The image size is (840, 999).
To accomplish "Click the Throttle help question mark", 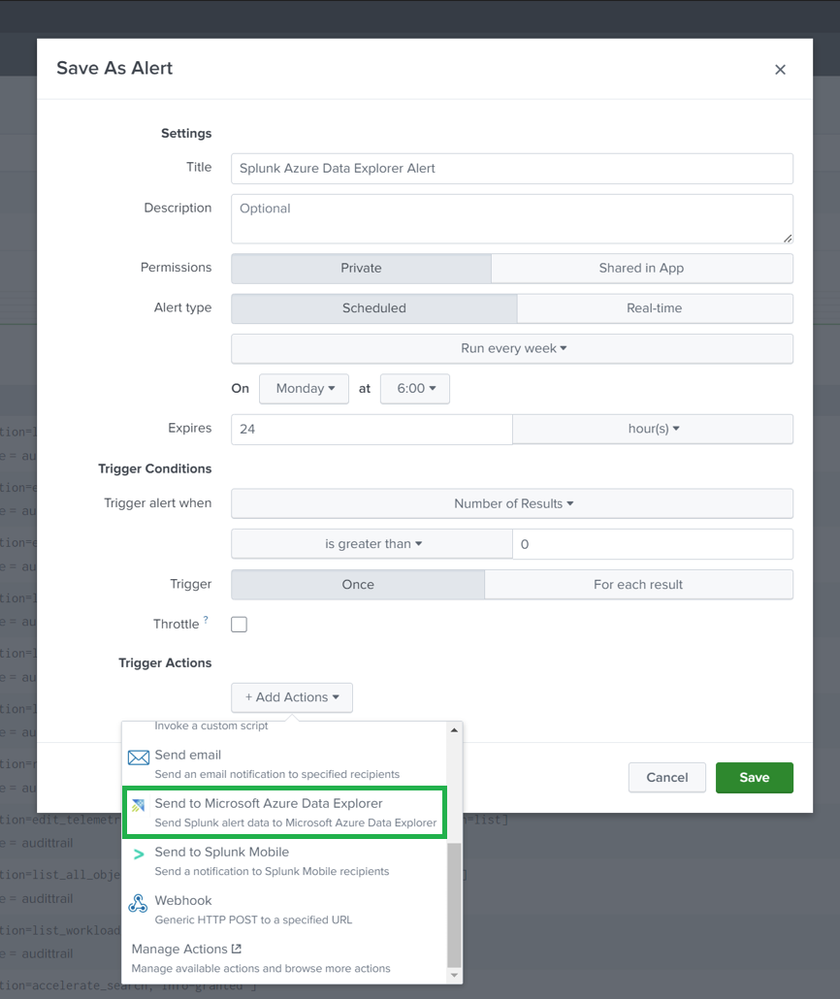I will pyautogui.click(x=206, y=619).
